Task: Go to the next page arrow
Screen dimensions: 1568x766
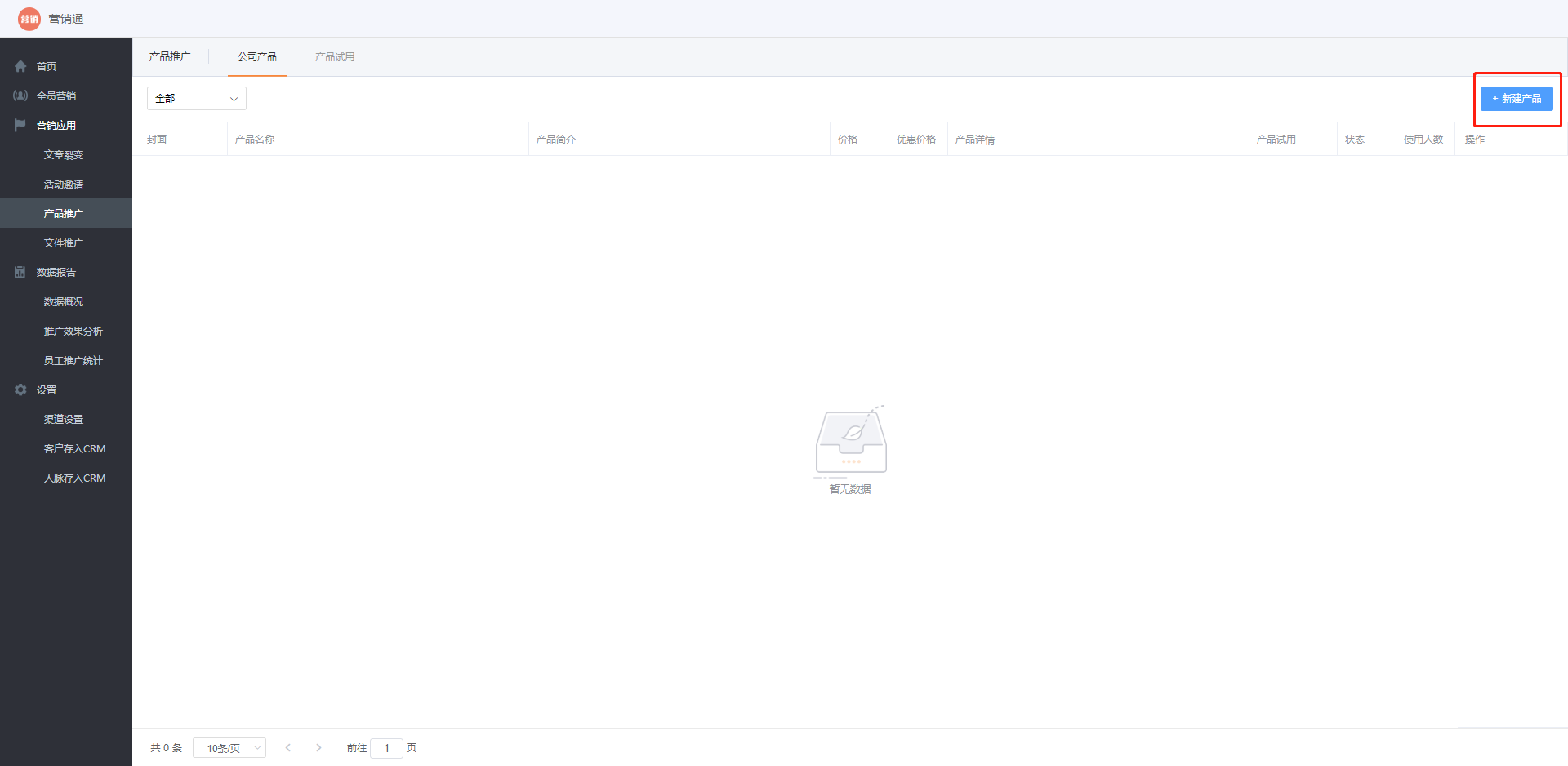Action: tap(318, 748)
